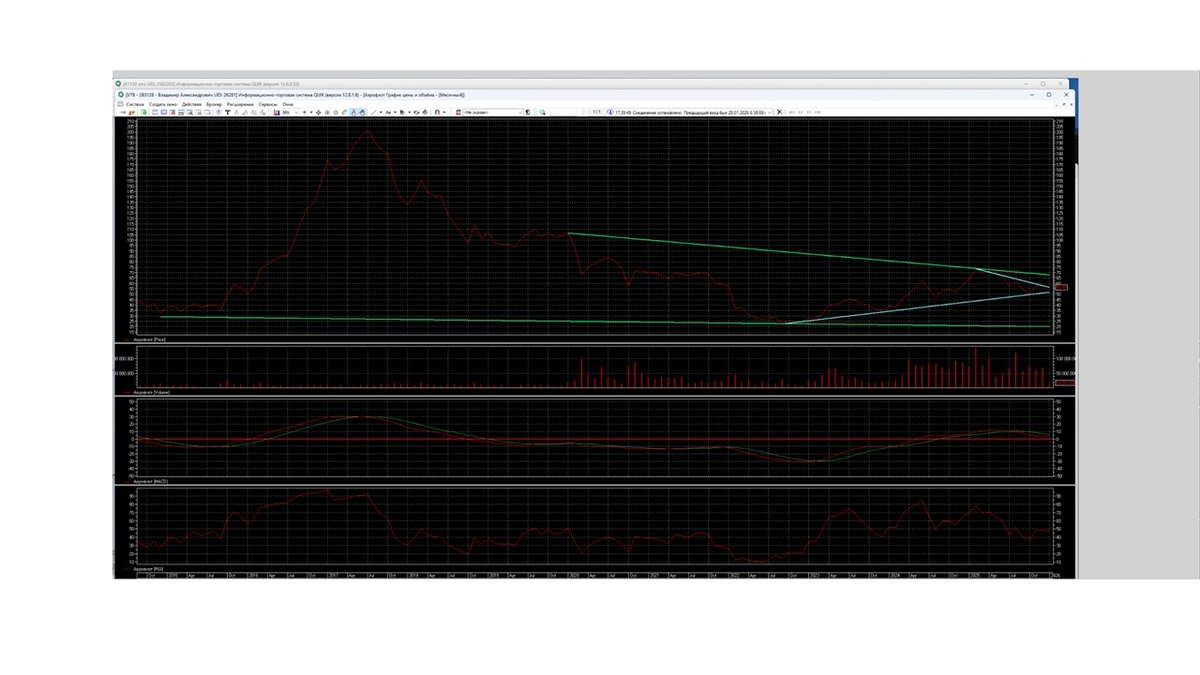The image size is (1200, 675).
Task: Open the Сервисы menu
Action: click(x=268, y=104)
